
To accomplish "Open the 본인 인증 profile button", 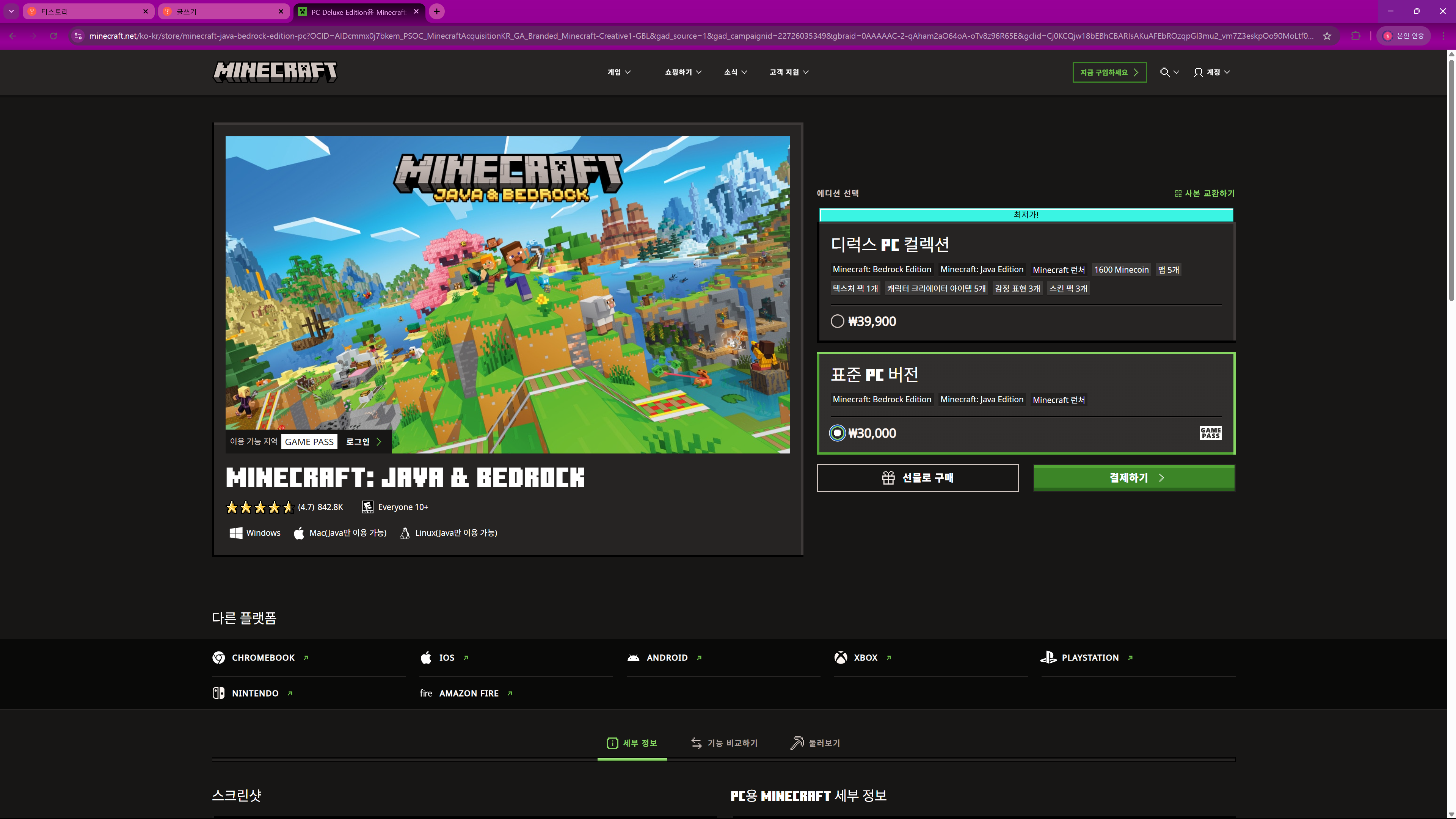I will point(1403,36).
